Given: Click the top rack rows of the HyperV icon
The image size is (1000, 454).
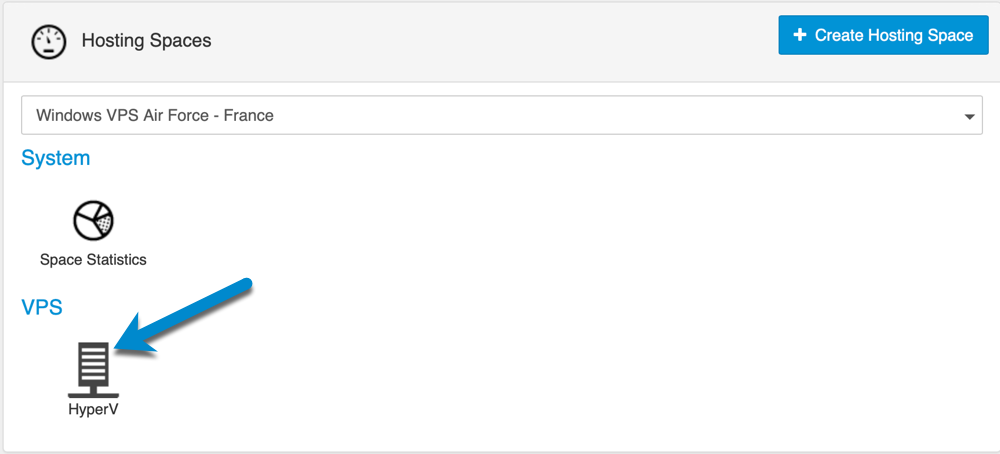Looking at the screenshot, I should click(93, 353).
